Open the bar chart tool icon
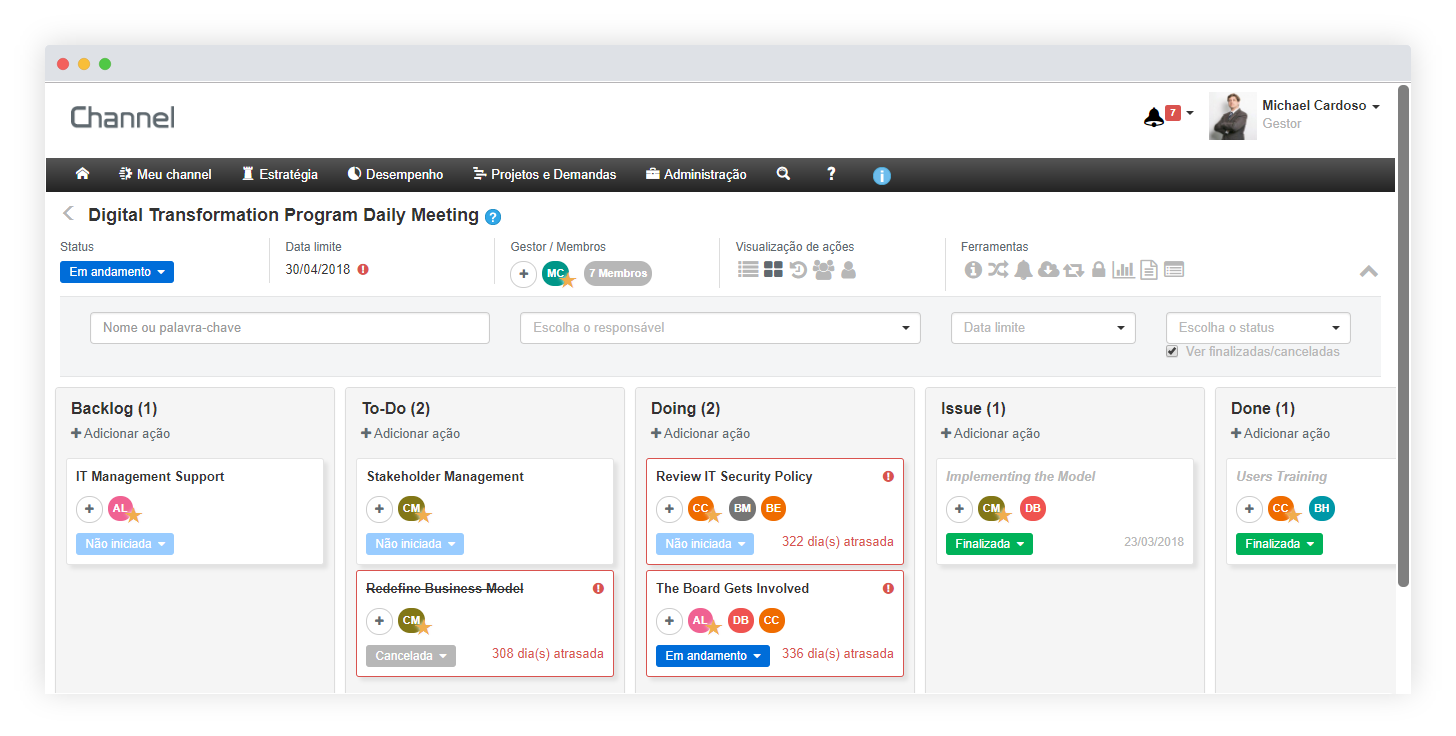The image size is (1456, 736). [x=1123, y=269]
